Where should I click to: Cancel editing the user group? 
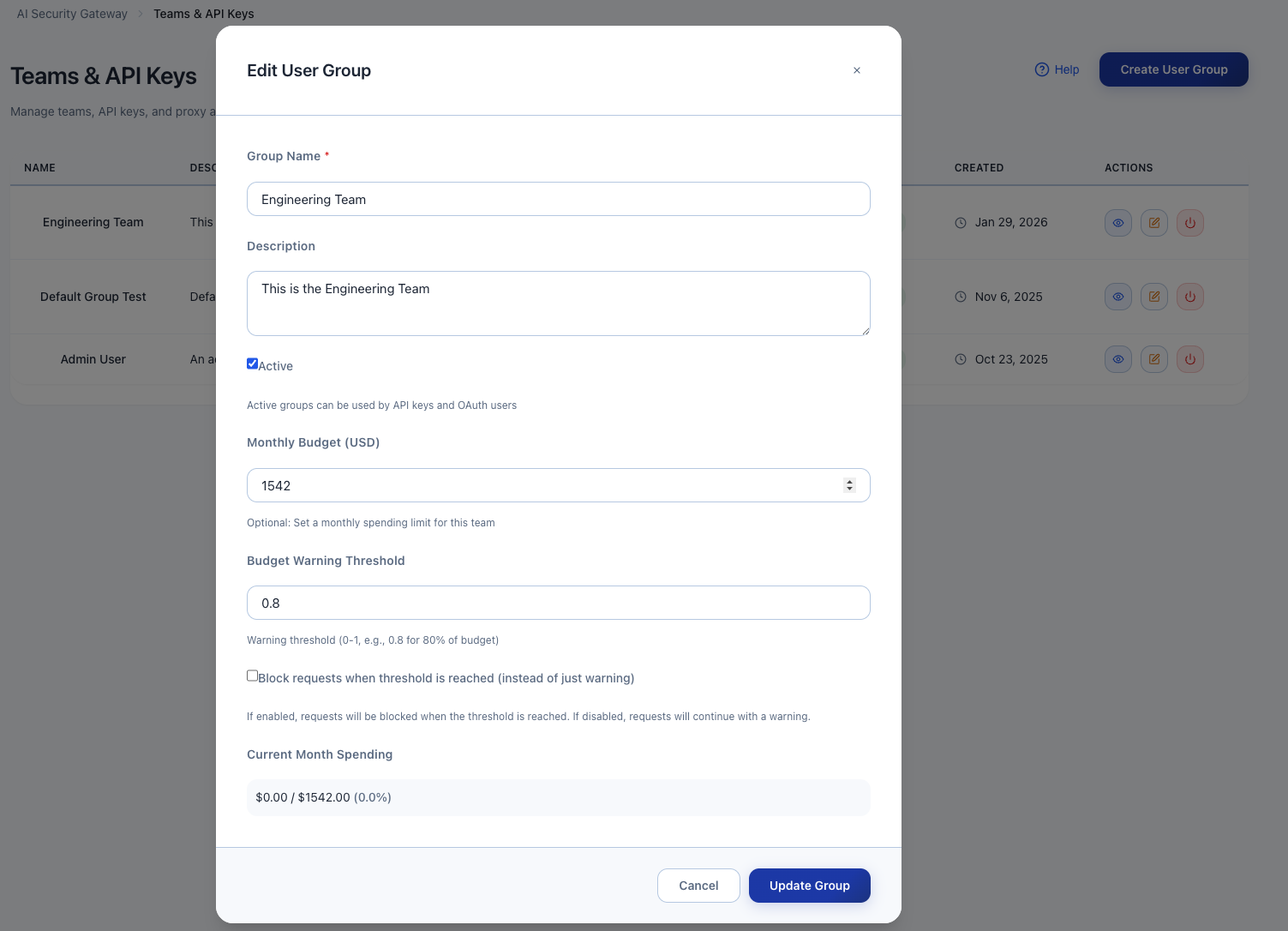pos(698,885)
